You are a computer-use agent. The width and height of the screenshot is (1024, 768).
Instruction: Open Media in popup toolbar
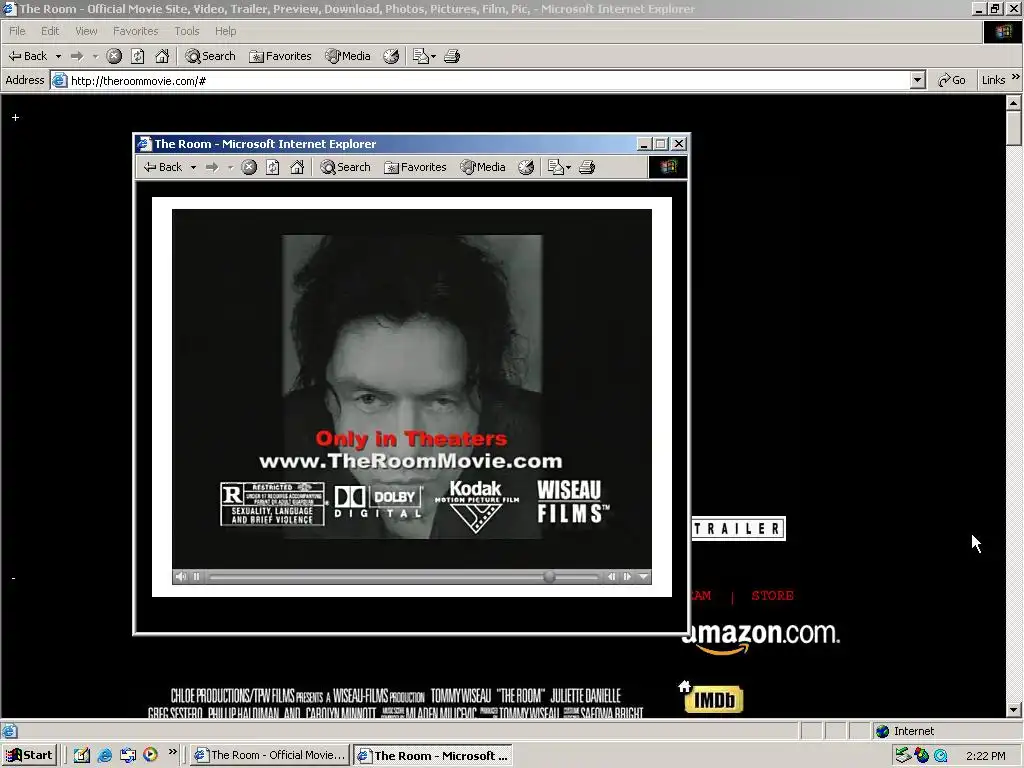click(x=483, y=167)
